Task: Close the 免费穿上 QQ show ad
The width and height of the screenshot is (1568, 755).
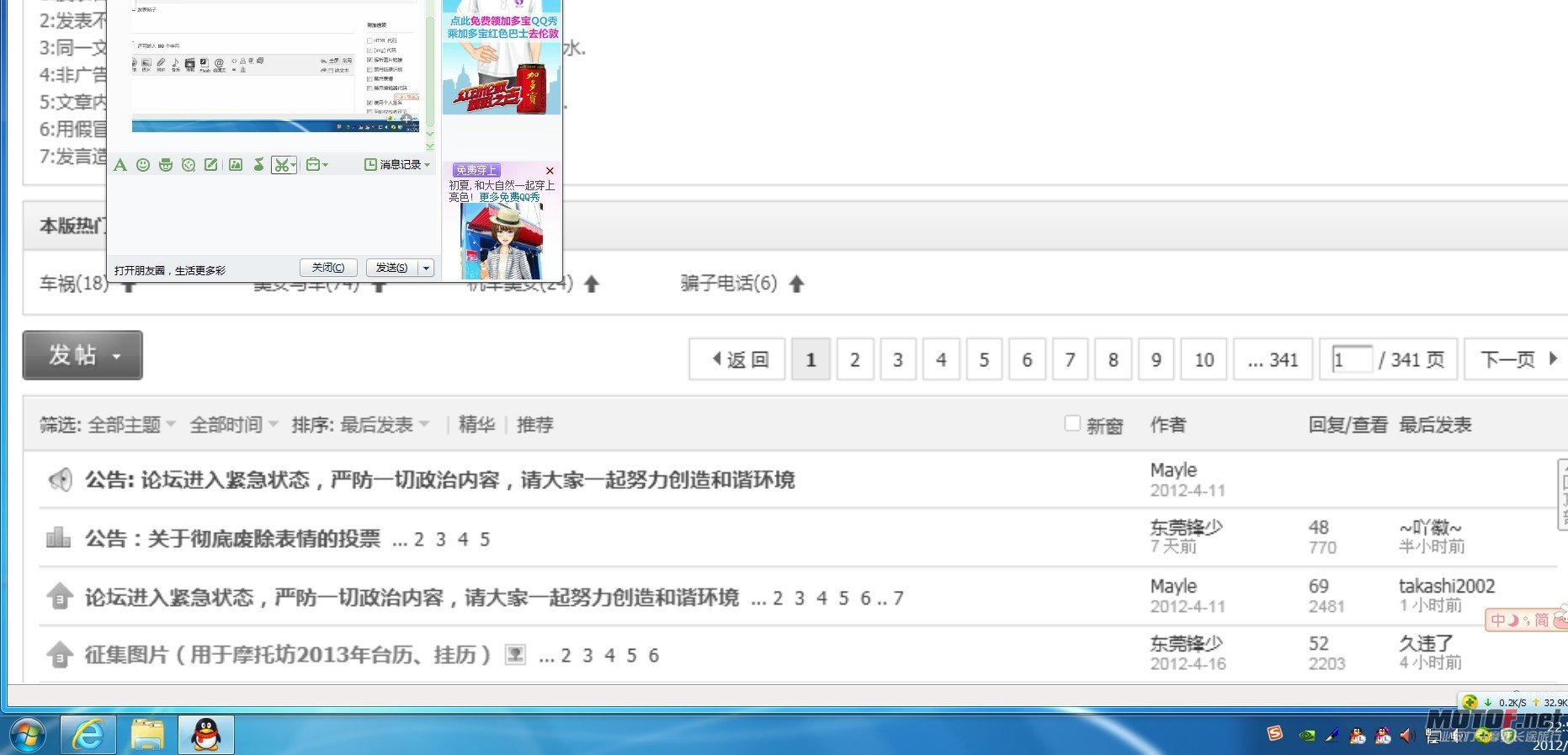Action: click(x=550, y=171)
